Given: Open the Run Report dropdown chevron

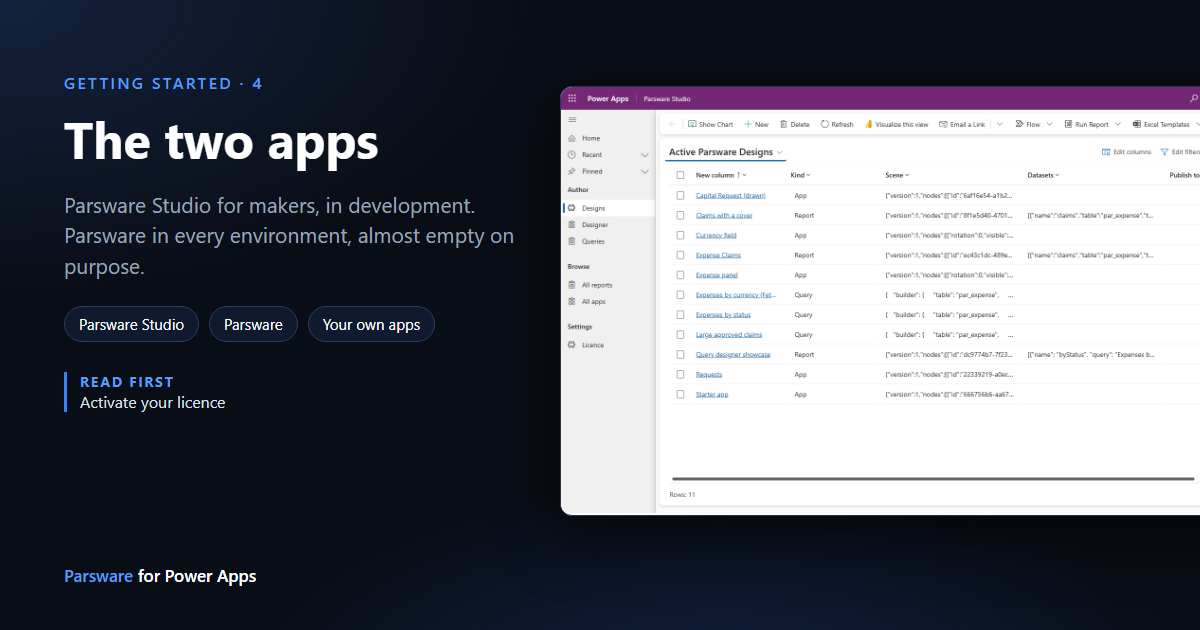Looking at the screenshot, I should pyautogui.click(x=1118, y=124).
